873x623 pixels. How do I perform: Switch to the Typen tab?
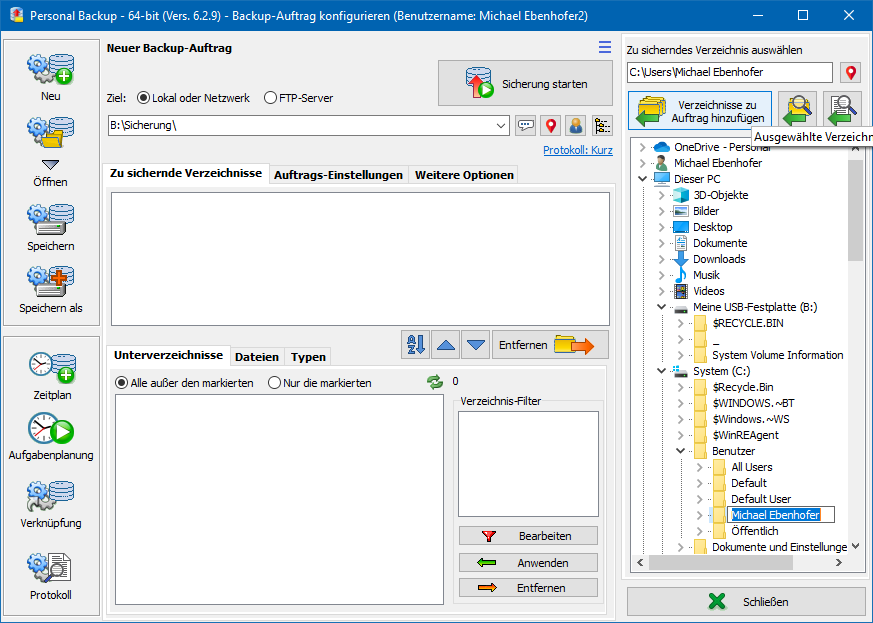pyautogui.click(x=308, y=357)
